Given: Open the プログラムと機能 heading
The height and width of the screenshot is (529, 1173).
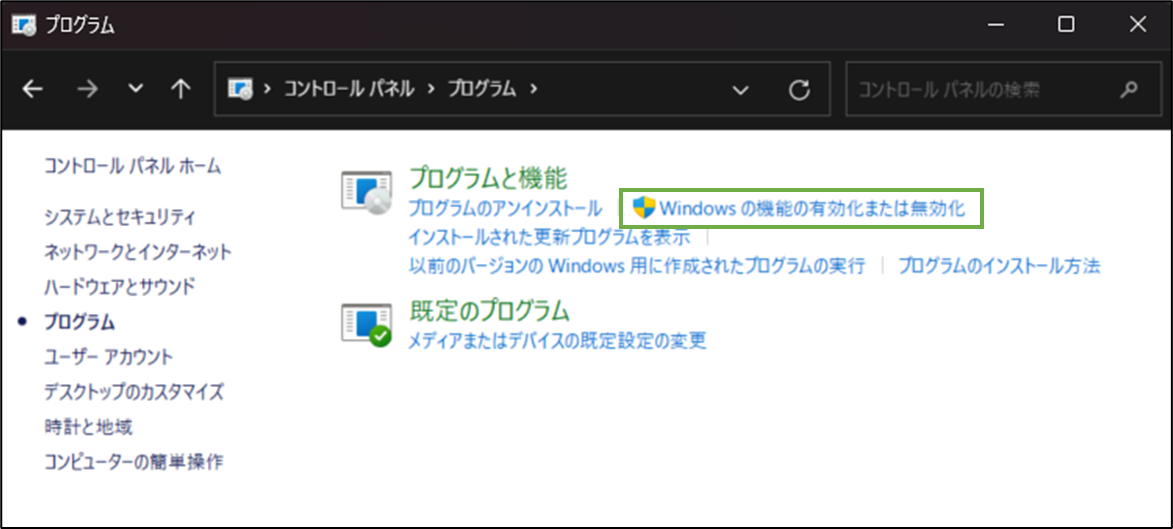Looking at the screenshot, I should tap(489, 178).
